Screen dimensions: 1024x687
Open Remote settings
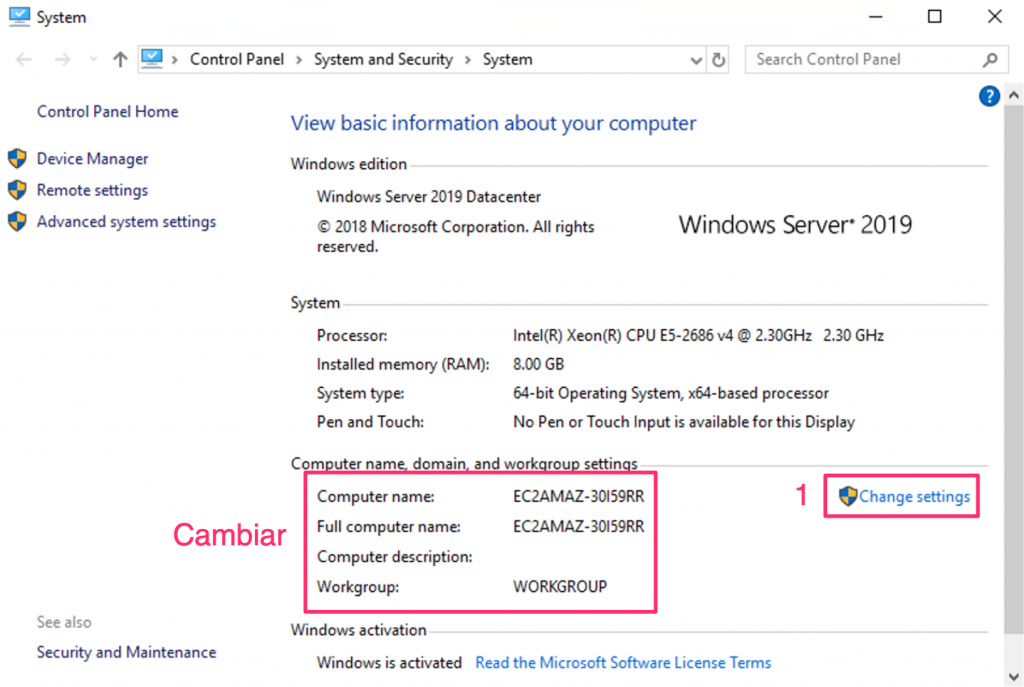92,190
